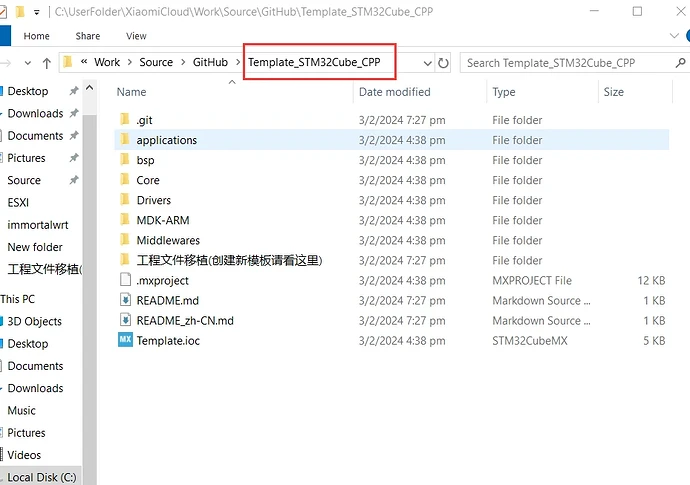Click the Drivers folder icon
690x485 pixels.
tap(125, 200)
